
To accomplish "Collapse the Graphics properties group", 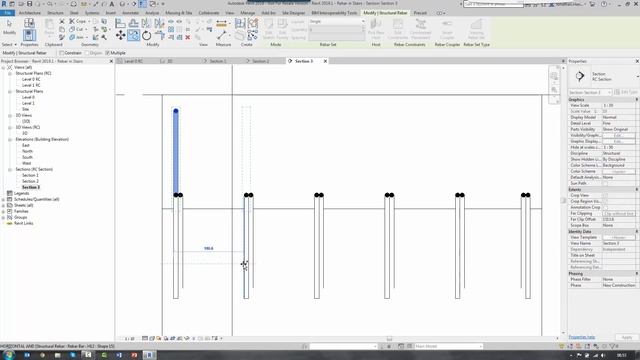I will coord(636,100).
